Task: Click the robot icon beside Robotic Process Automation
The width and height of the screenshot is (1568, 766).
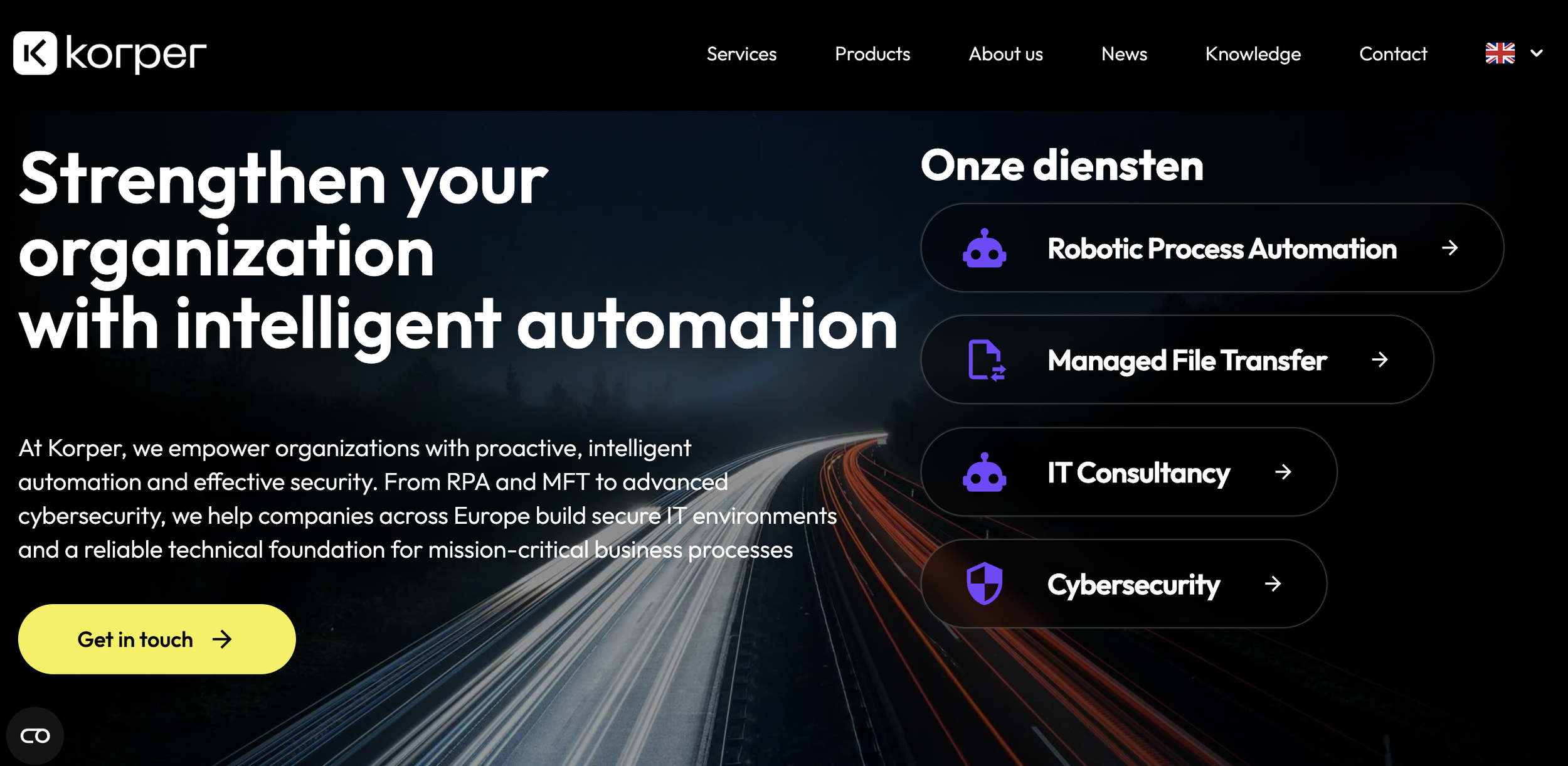Action: pyautogui.click(x=984, y=248)
